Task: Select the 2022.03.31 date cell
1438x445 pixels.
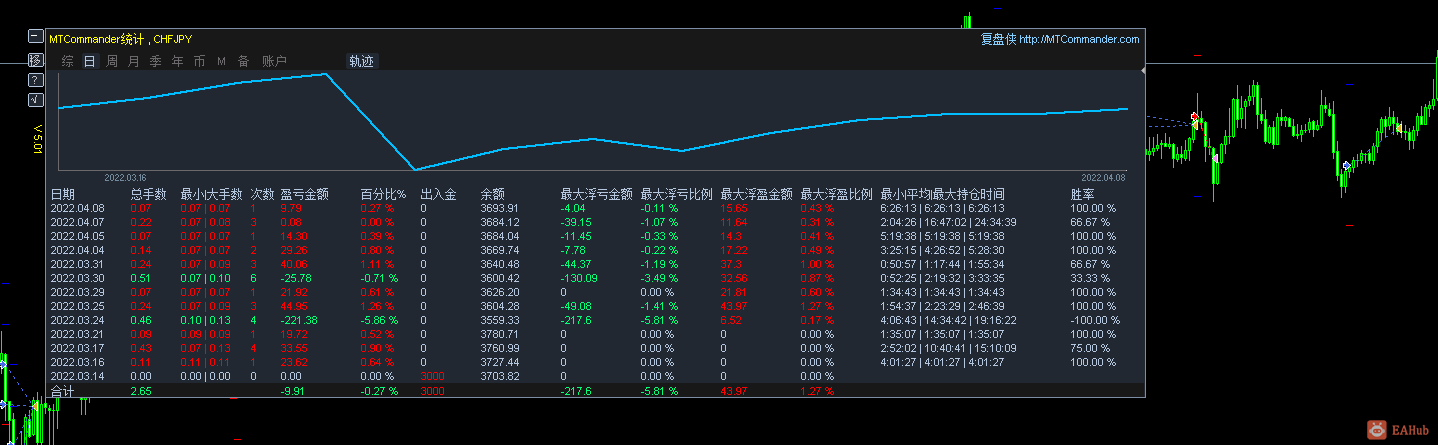Action: [x=77, y=264]
